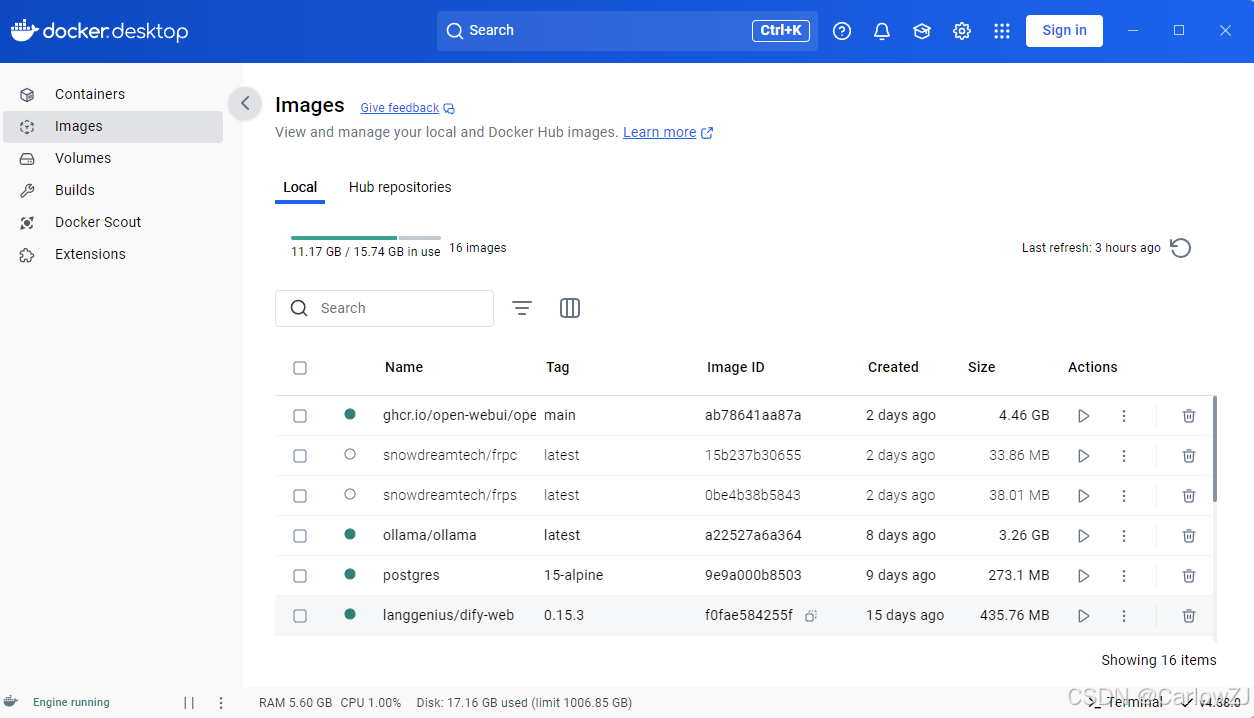Delete the snowdreamtech/frps image
This screenshot has height=718, width=1254.
coord(1189,495)
